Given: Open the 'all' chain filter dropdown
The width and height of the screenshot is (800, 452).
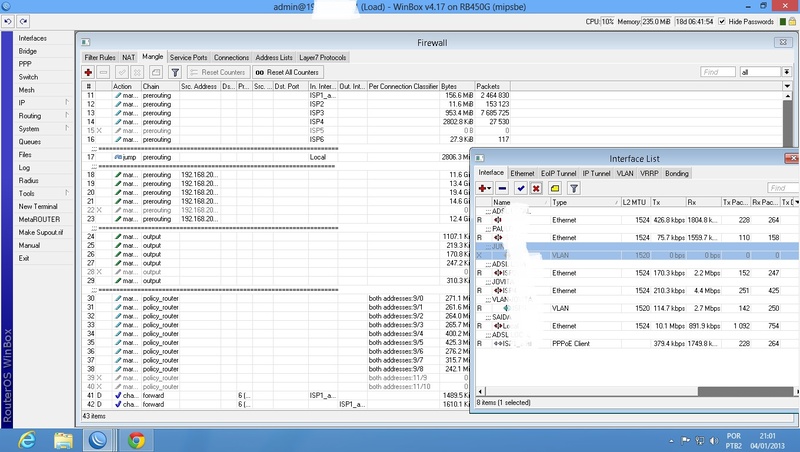Looking at the screenshot, I should [787, 72].
